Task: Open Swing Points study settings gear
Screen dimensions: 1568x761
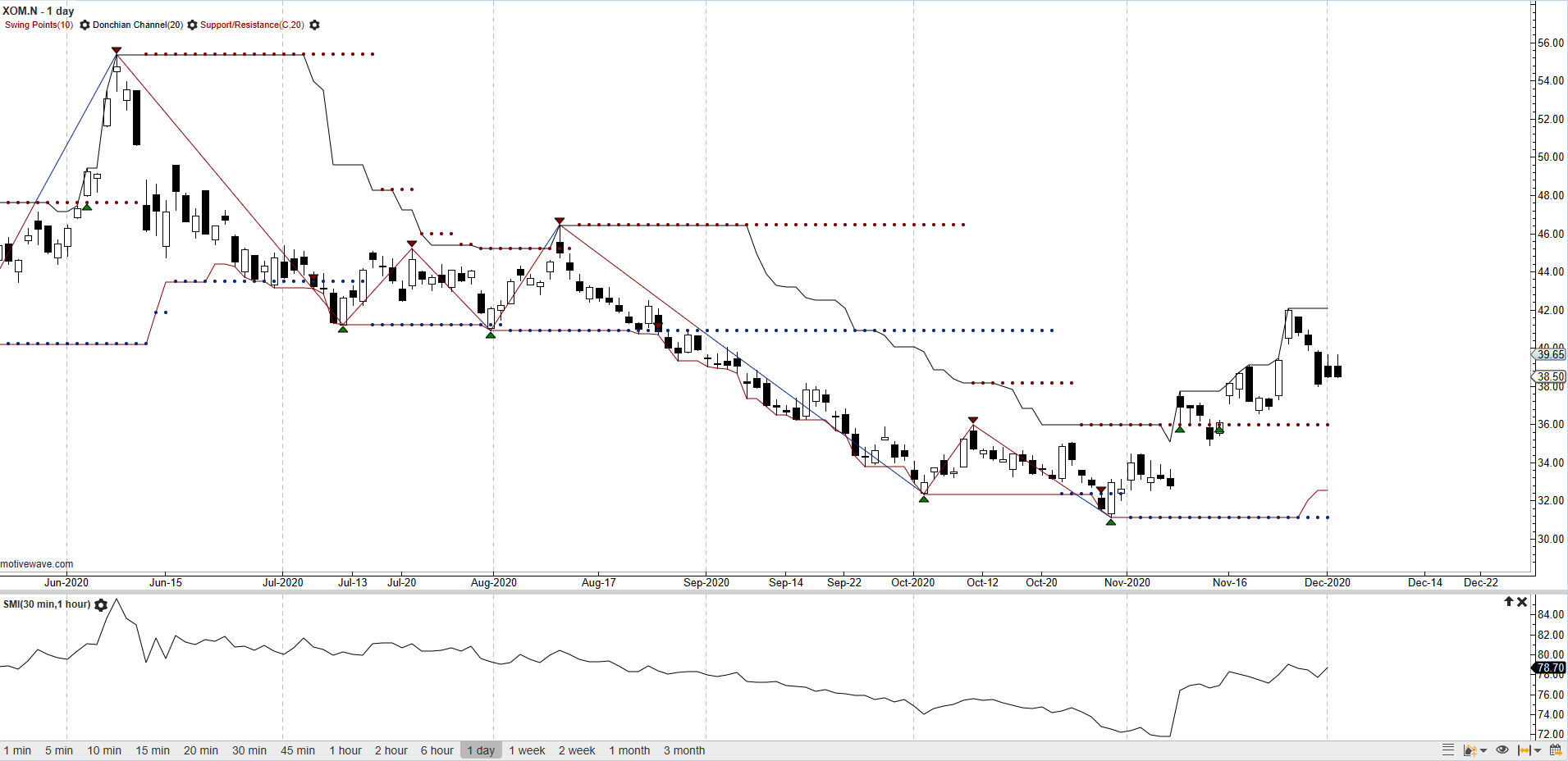Action: point(85,25)
